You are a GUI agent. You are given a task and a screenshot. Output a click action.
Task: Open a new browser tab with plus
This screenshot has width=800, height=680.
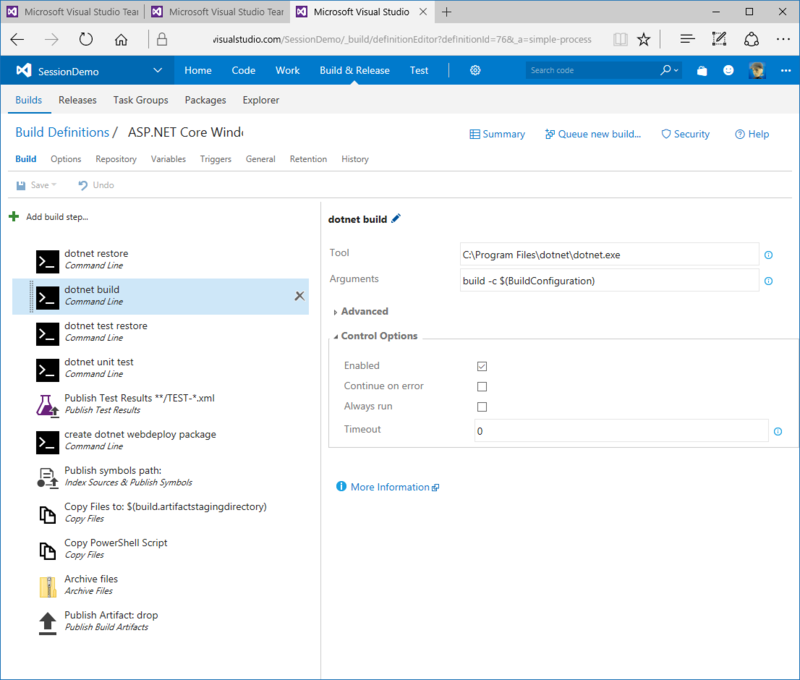[x=446, y=12]
